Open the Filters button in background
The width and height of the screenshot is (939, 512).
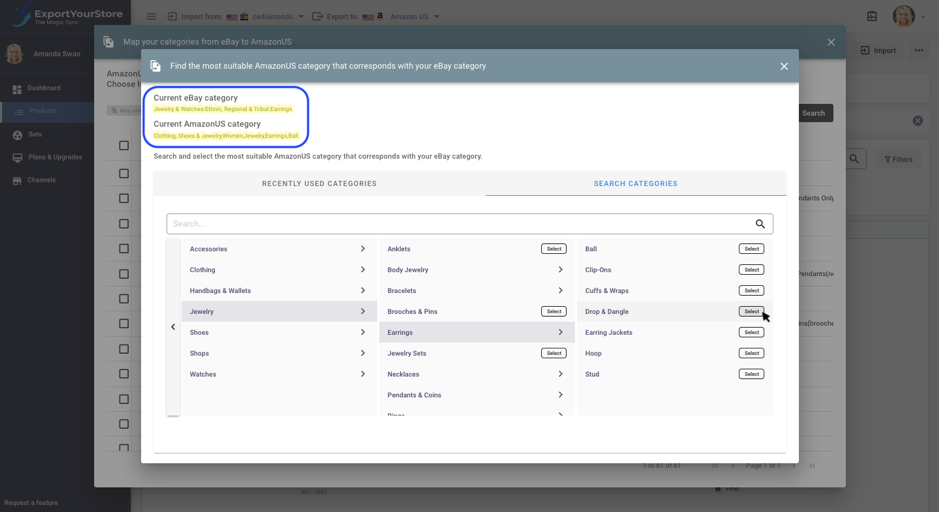(x=898, y=159)
